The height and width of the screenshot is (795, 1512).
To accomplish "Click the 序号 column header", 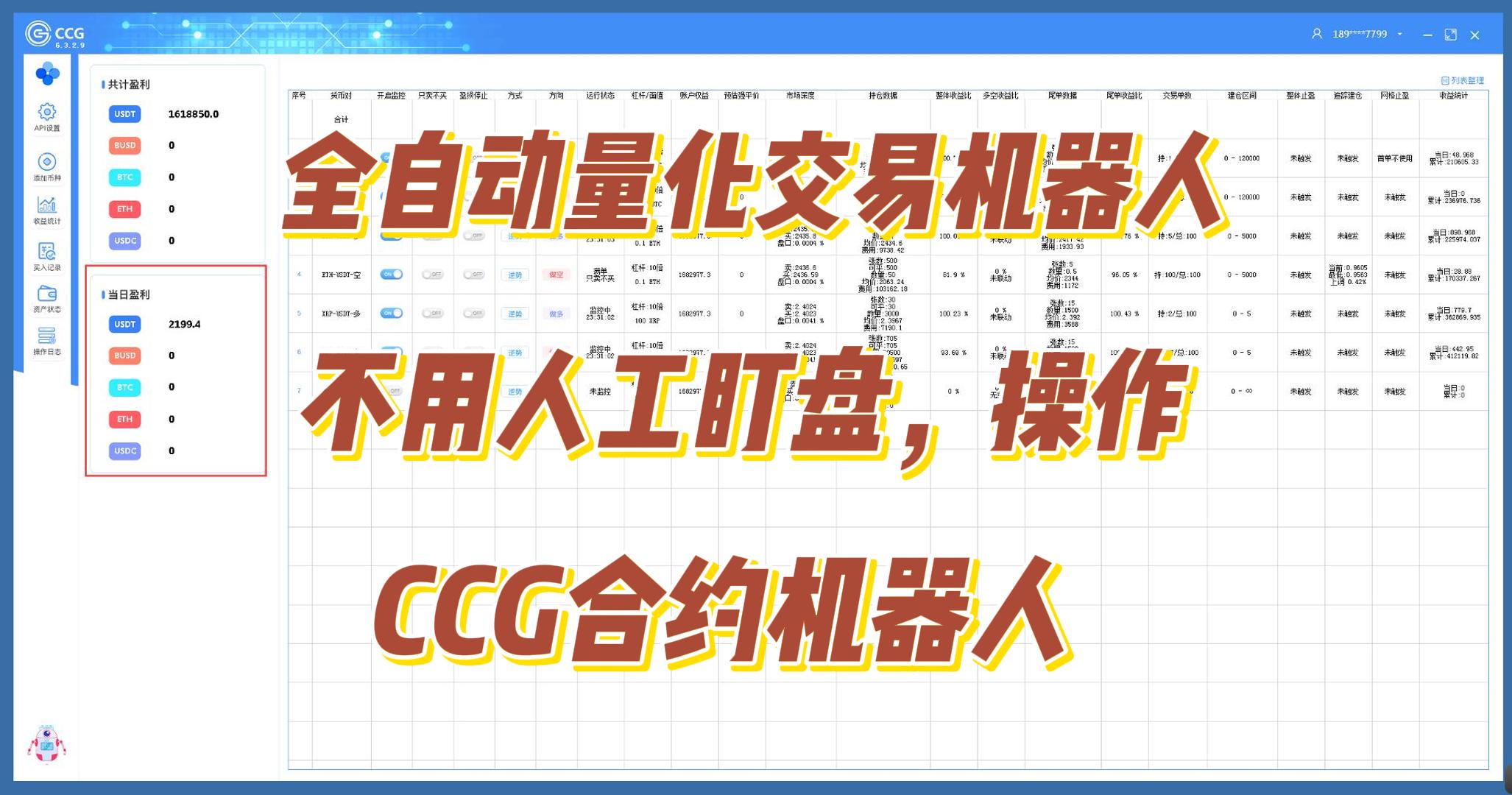I will pos(299,96).
